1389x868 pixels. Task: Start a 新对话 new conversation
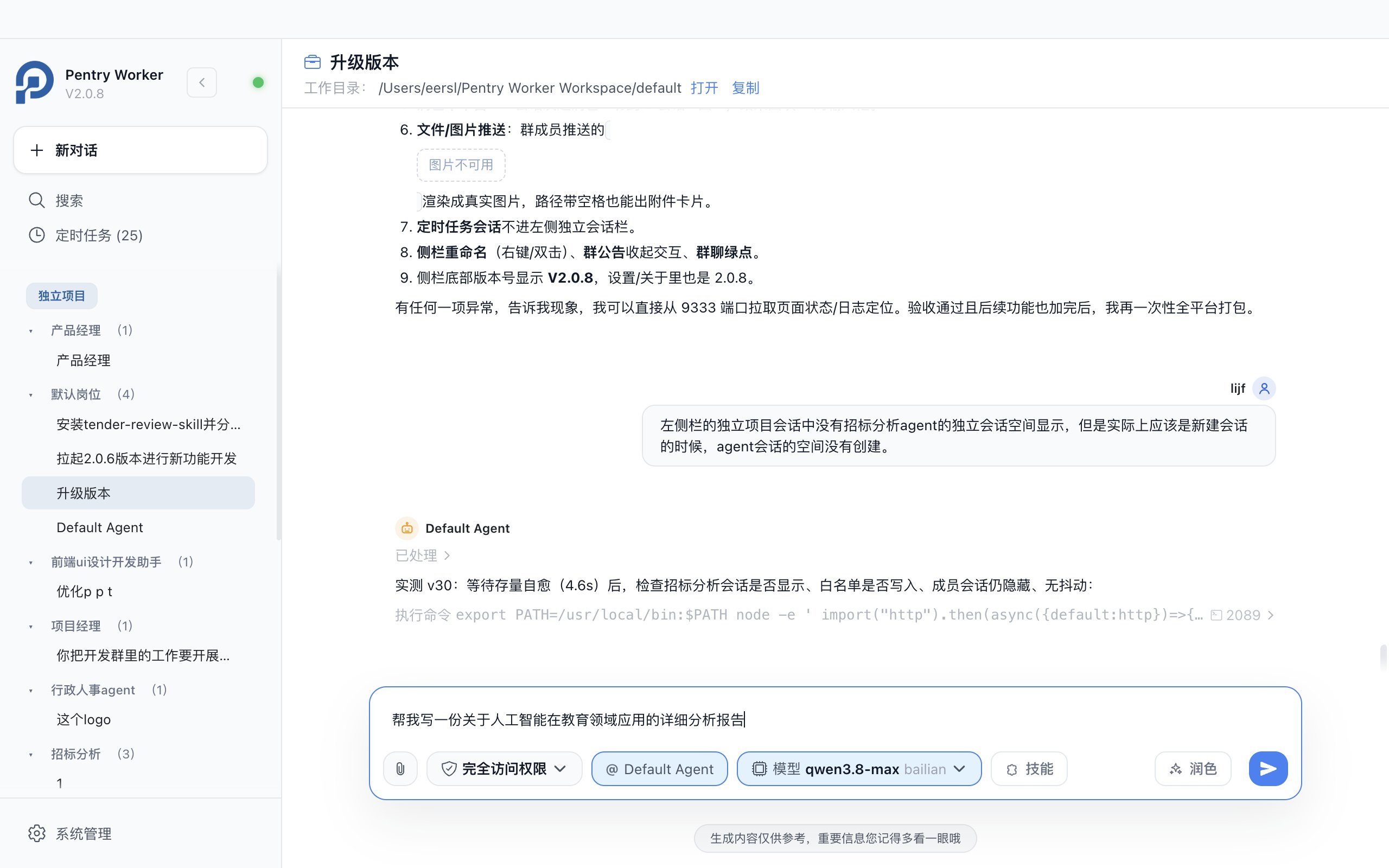click(x=141, y=150)
